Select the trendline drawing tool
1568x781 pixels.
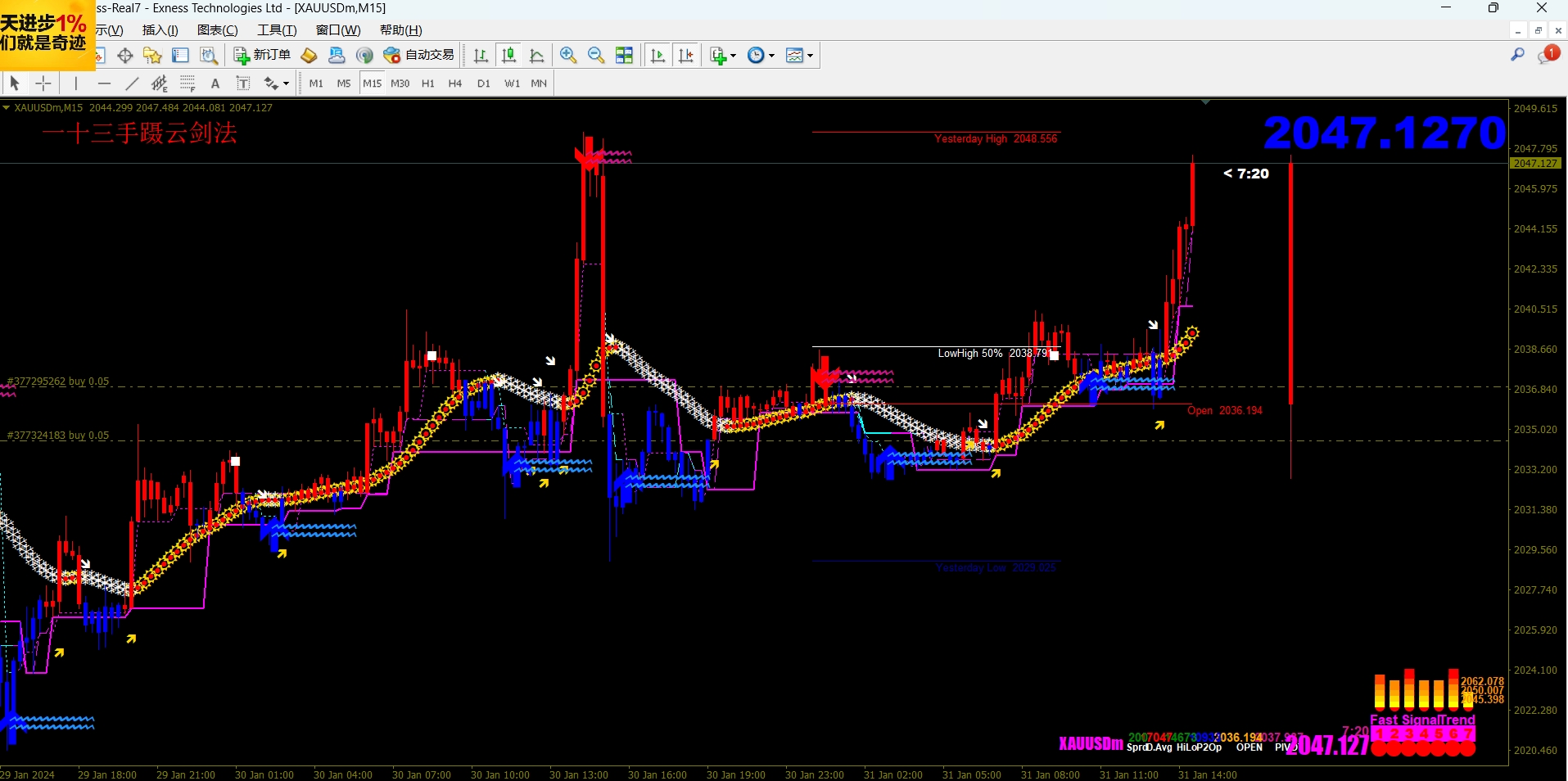pos(132,83)
